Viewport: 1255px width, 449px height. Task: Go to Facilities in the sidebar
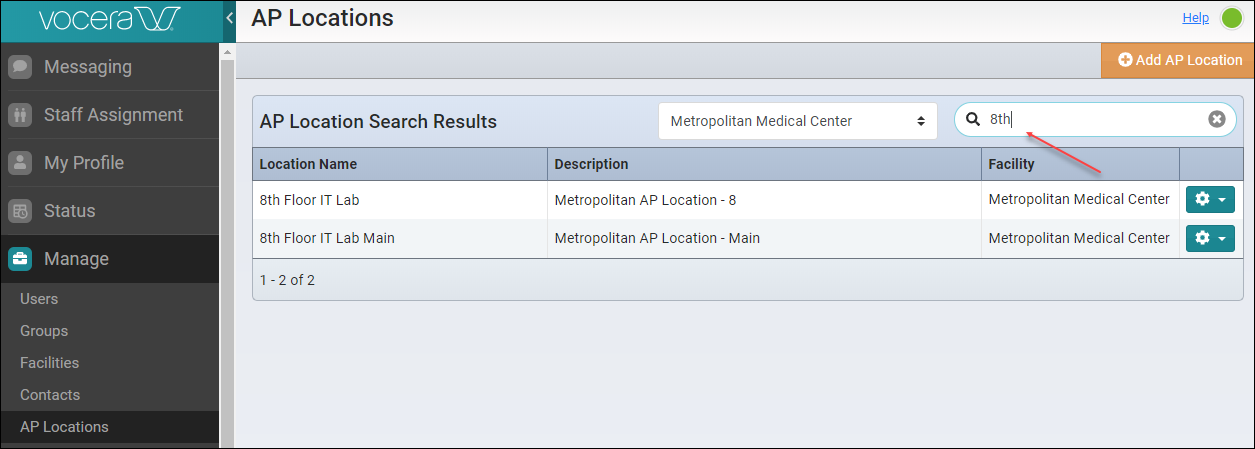(x=49, y=363)
